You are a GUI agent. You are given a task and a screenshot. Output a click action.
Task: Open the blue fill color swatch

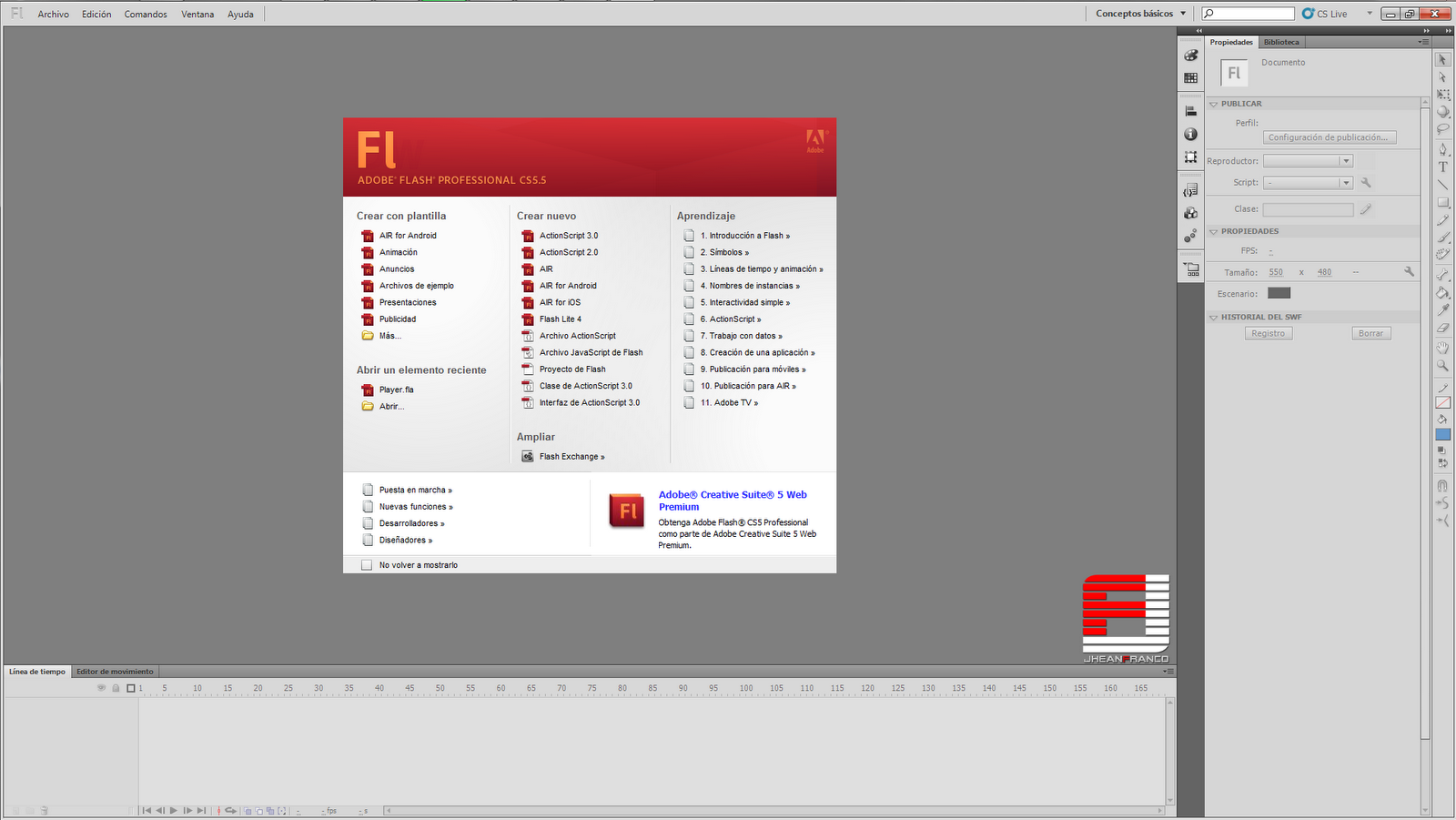click(x=1442, y=435)
